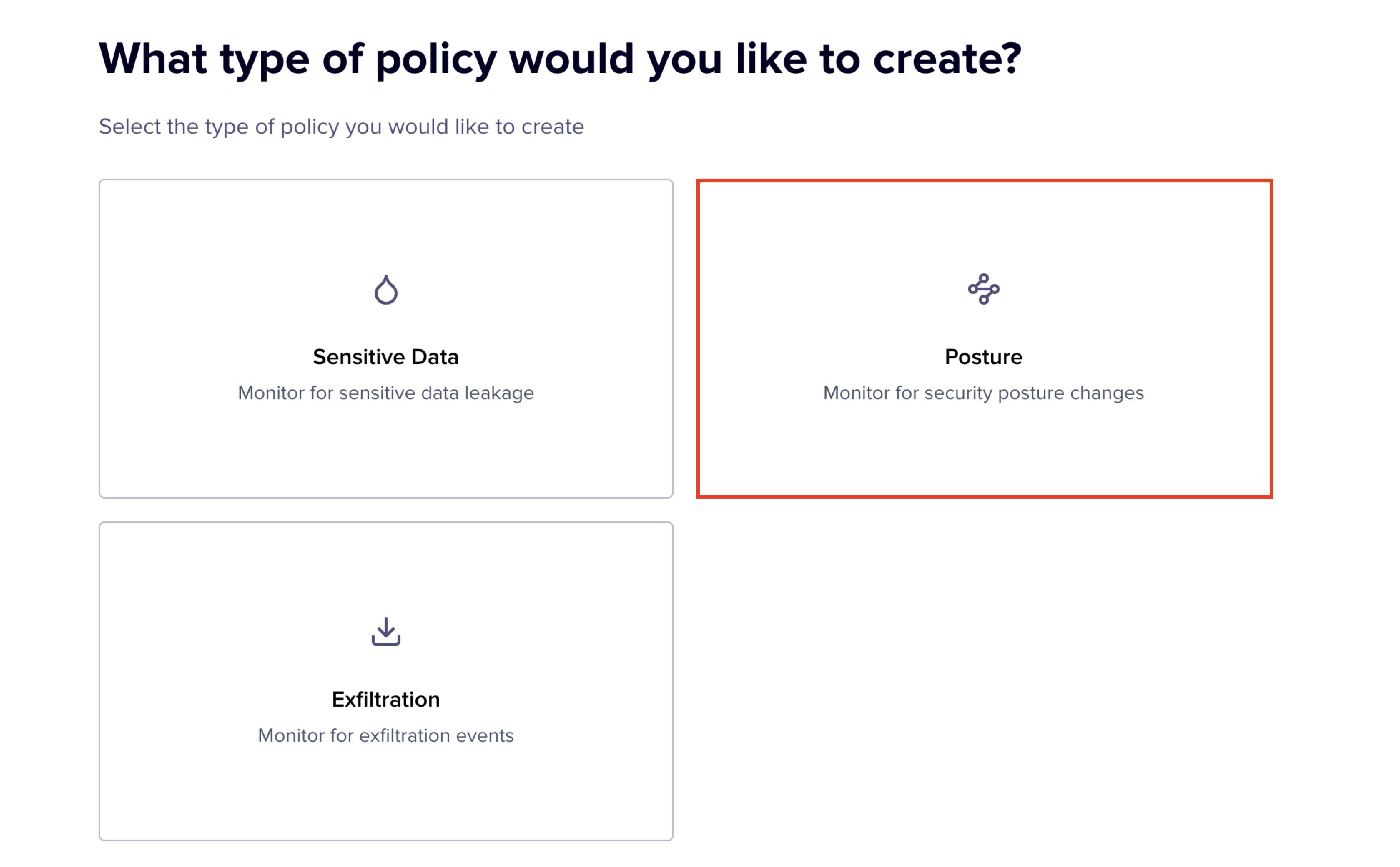Click "Monitor for security posture changes" description
Viewport: 1400px width, 867px height.
coord(984,393)
